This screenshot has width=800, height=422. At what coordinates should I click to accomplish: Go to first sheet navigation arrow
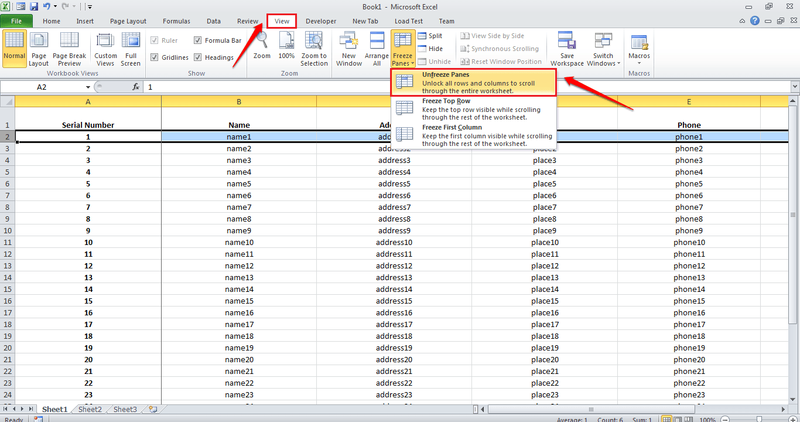tap(5, 409)
